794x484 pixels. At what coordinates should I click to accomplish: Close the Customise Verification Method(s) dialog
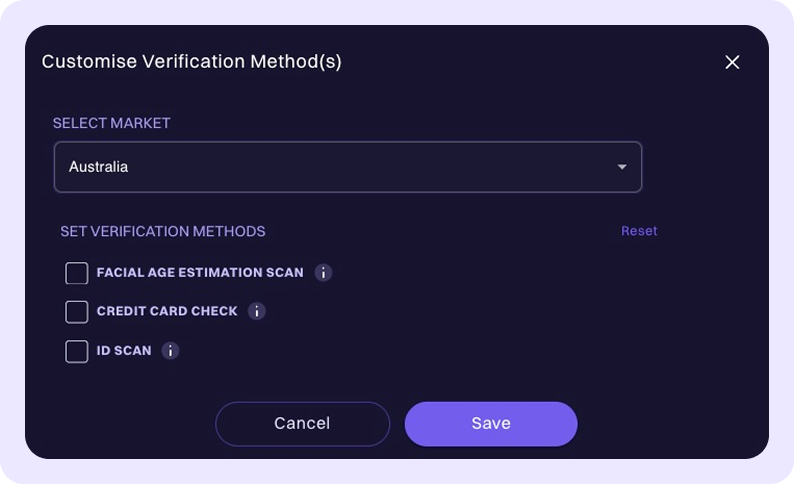coord(732,62)
